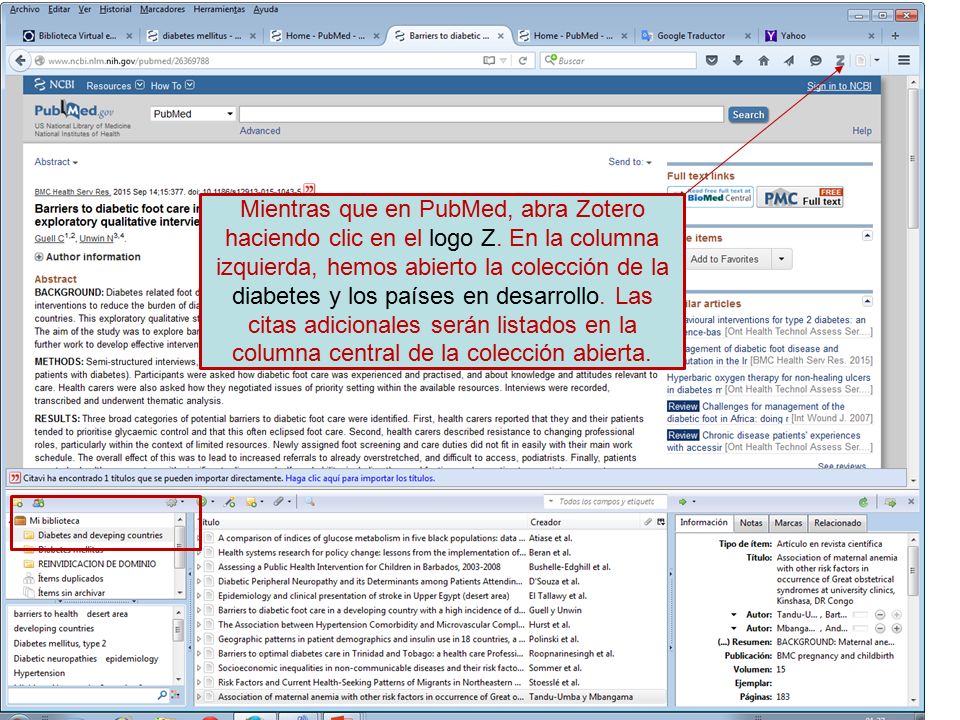Click the Zotero tag filter search box
The height and width of the screenshot is (720, 960).
tap(89, 695)
